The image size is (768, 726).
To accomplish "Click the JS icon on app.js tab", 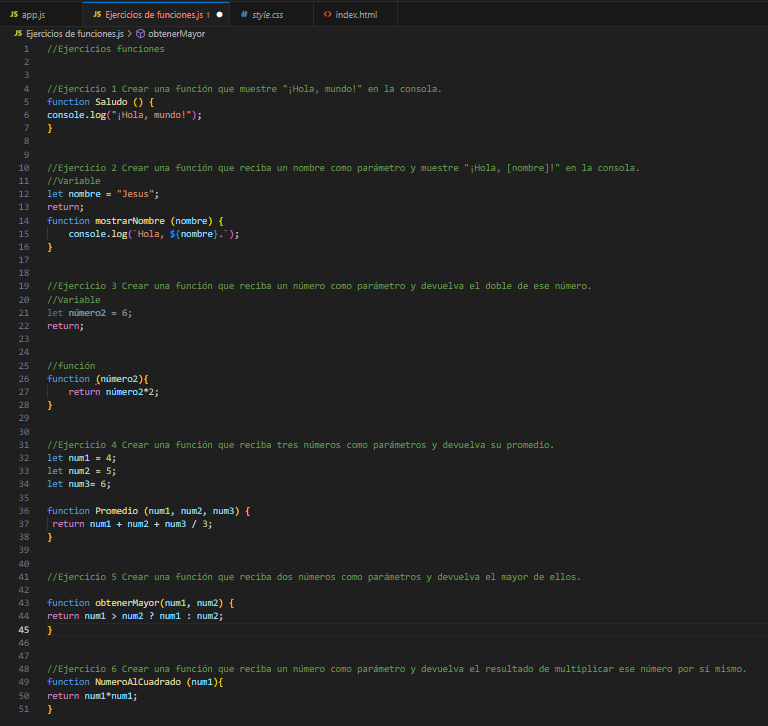I will pyautogui.click(x=14, y=15).
